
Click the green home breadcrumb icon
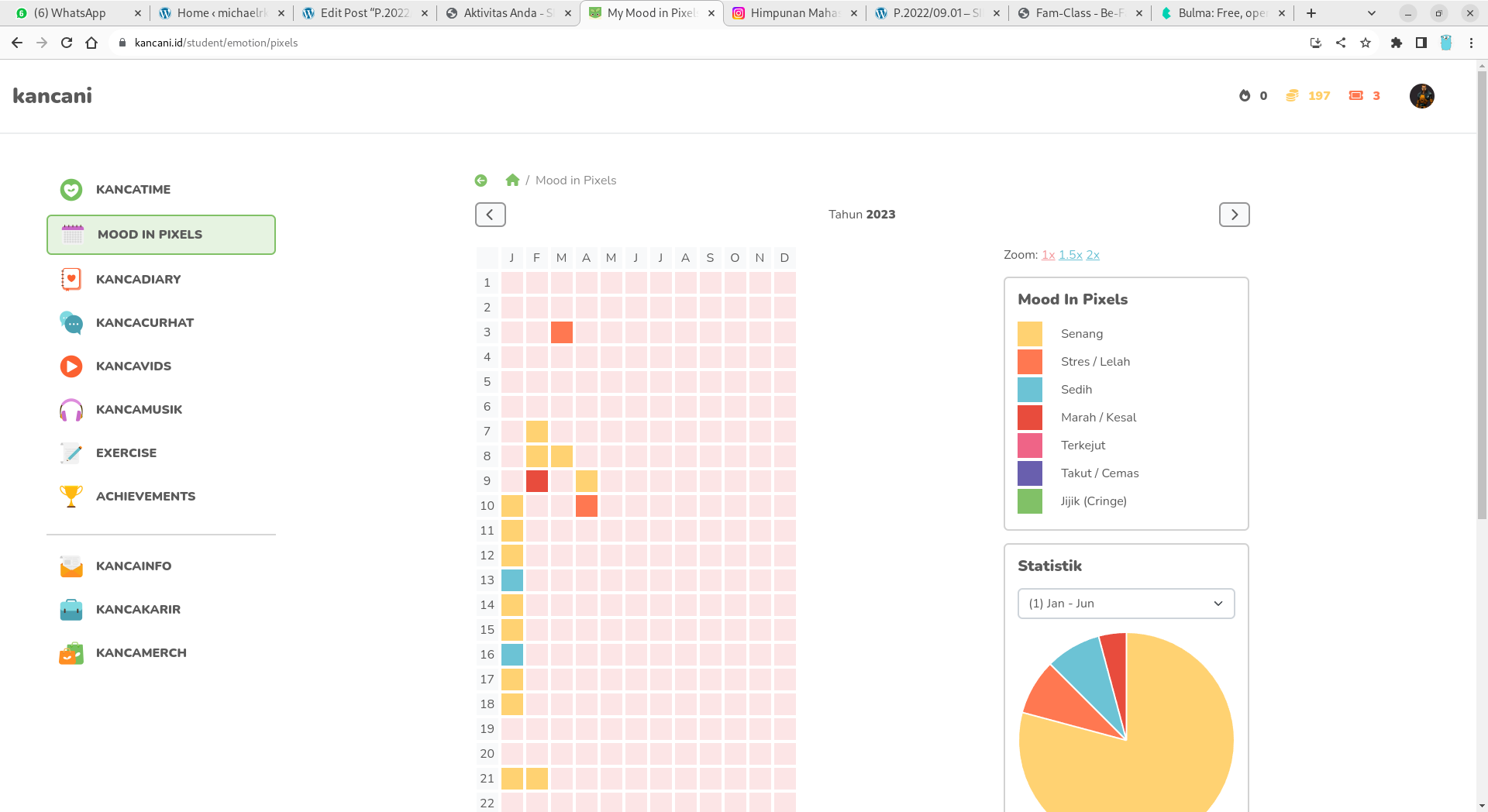(x=512, y=181)
